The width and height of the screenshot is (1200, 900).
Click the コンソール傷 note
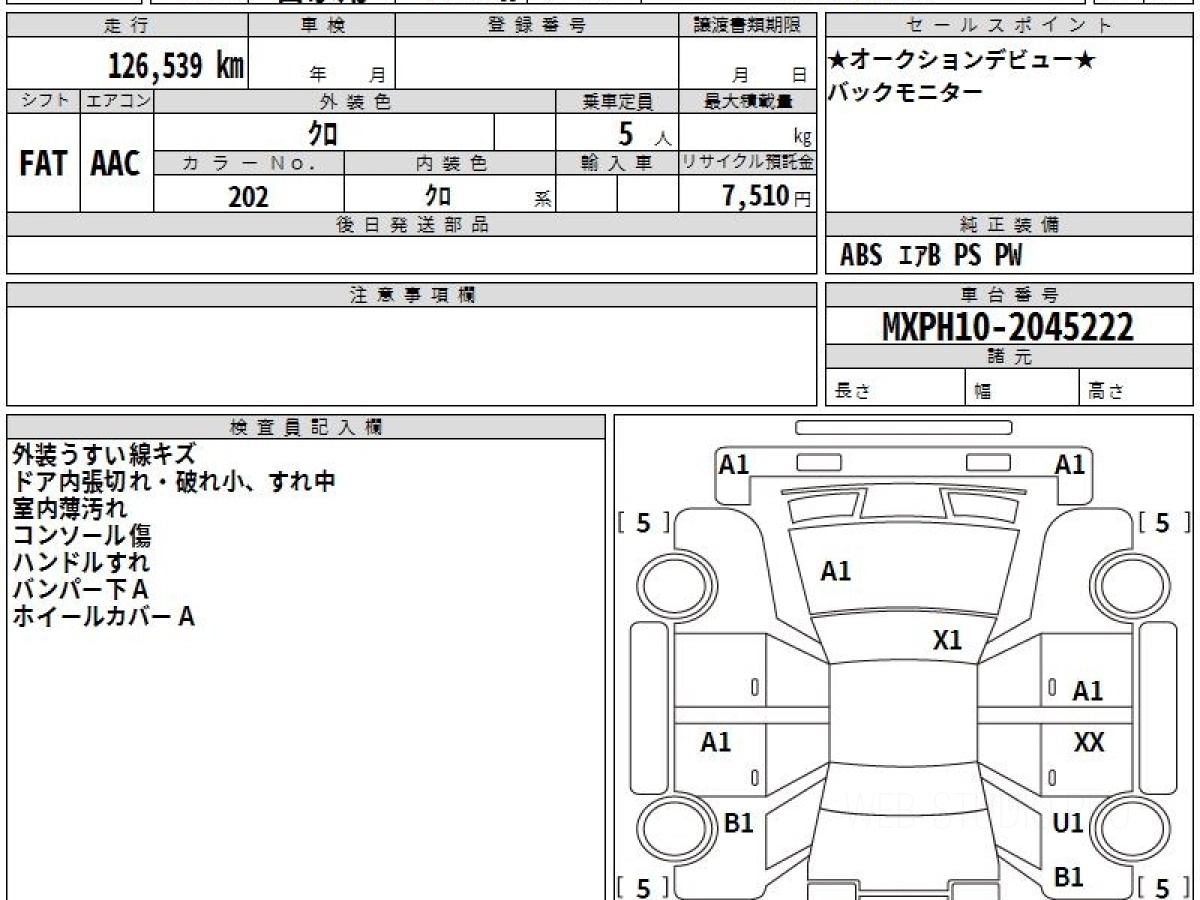click(82, 535)
